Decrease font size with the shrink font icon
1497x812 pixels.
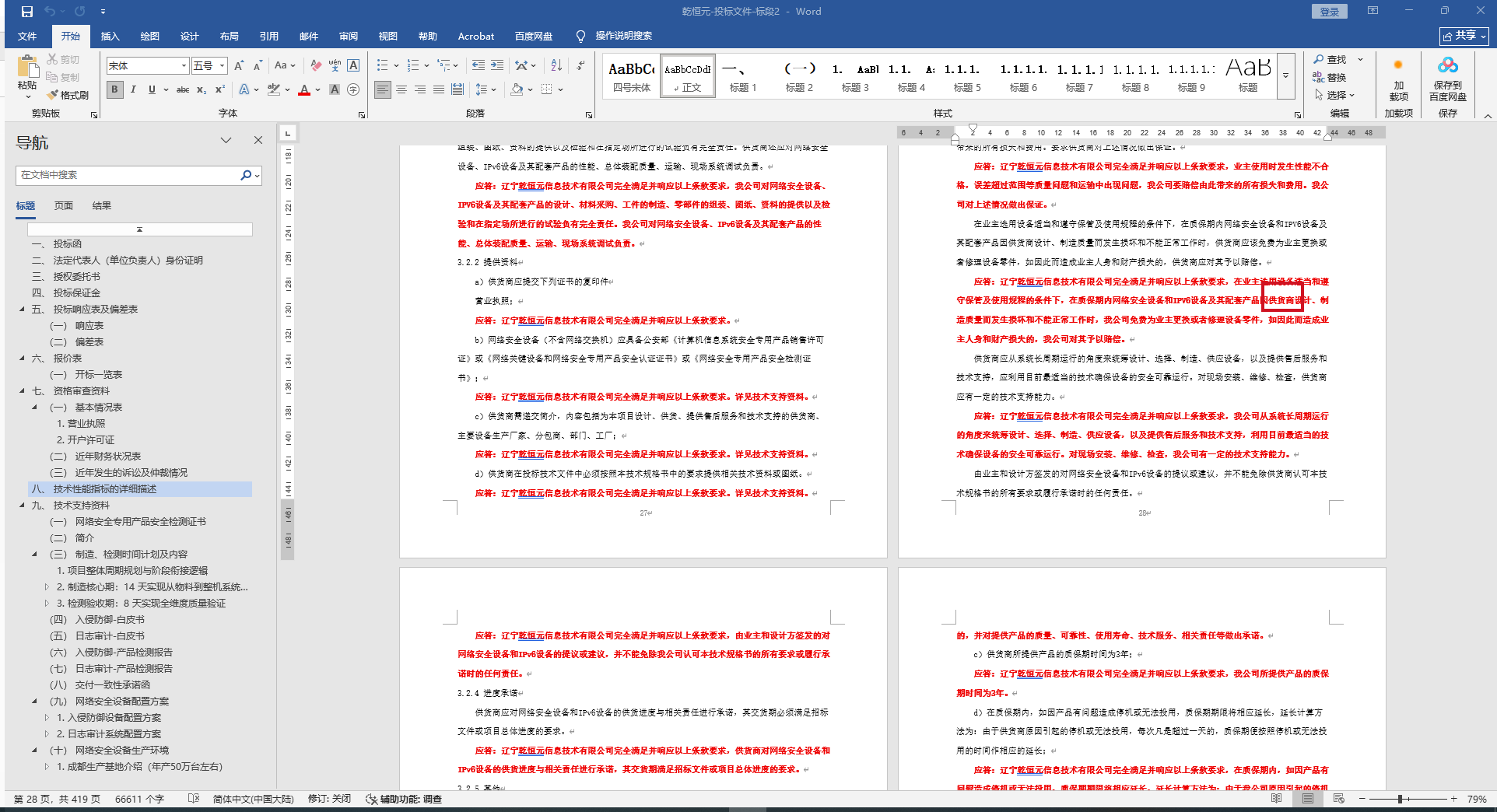(x=258, y=66)
